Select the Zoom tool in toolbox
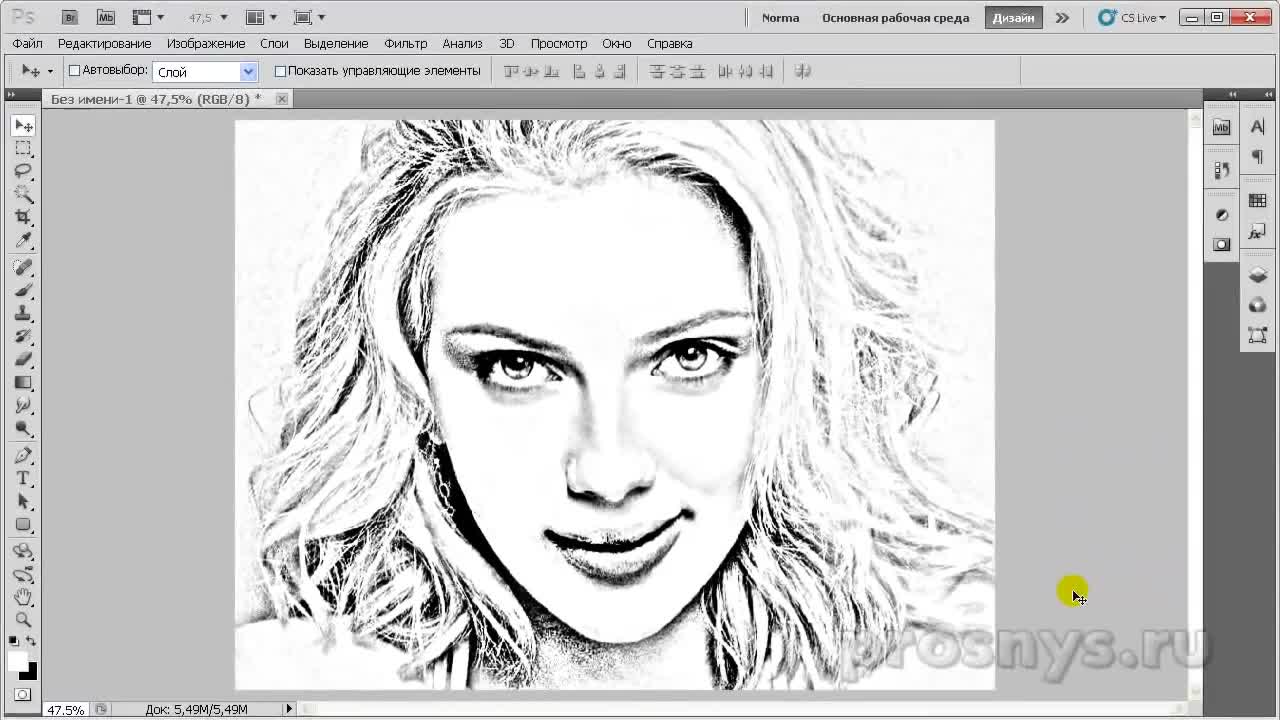Image resolution: width=1280 pixels, height=720 pixels. point(23,620)
